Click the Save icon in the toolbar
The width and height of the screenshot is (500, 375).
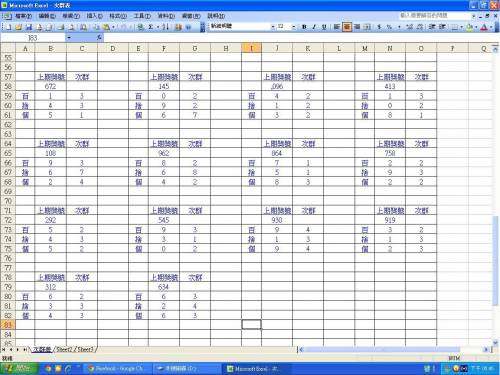(29, 27)
